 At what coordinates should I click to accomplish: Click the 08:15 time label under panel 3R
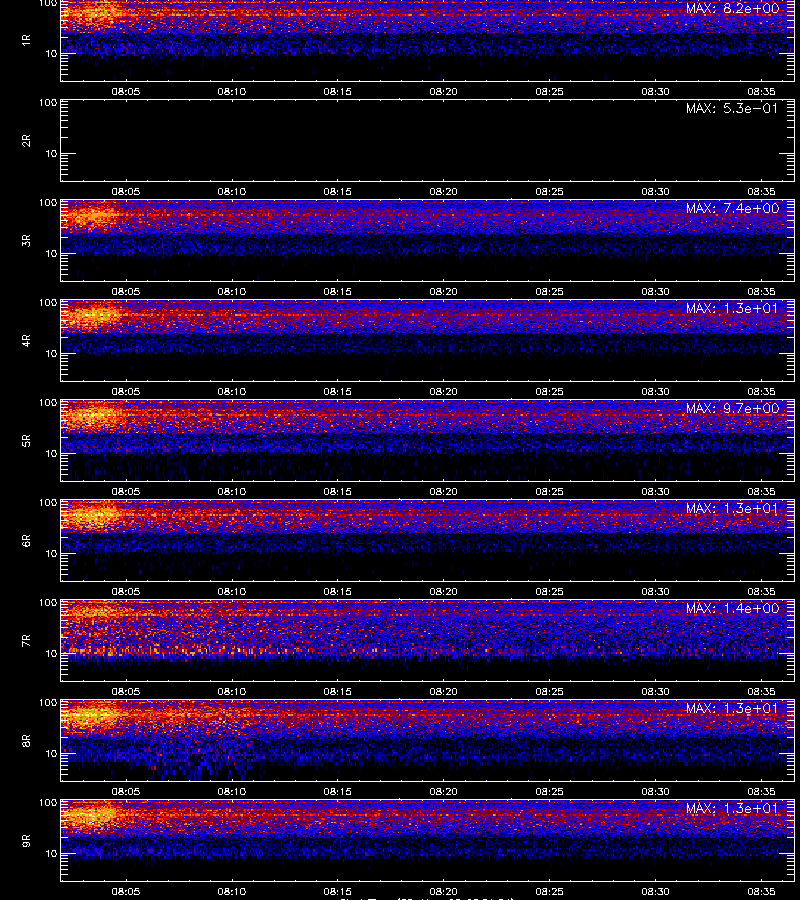337,292
